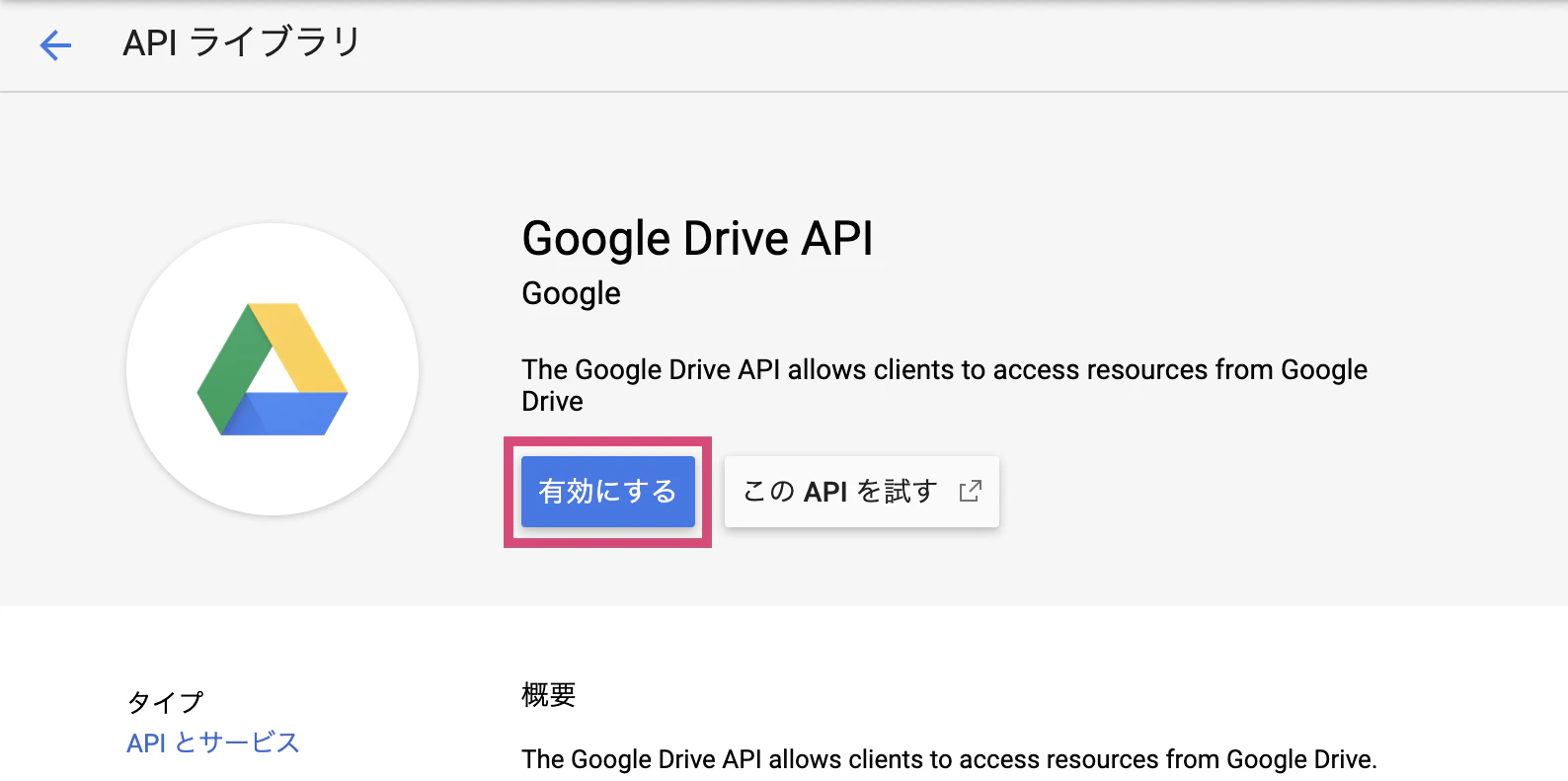Go back using the blue arrow
Viewport: 1568px width, 781px height.
[x=55, y=44]
